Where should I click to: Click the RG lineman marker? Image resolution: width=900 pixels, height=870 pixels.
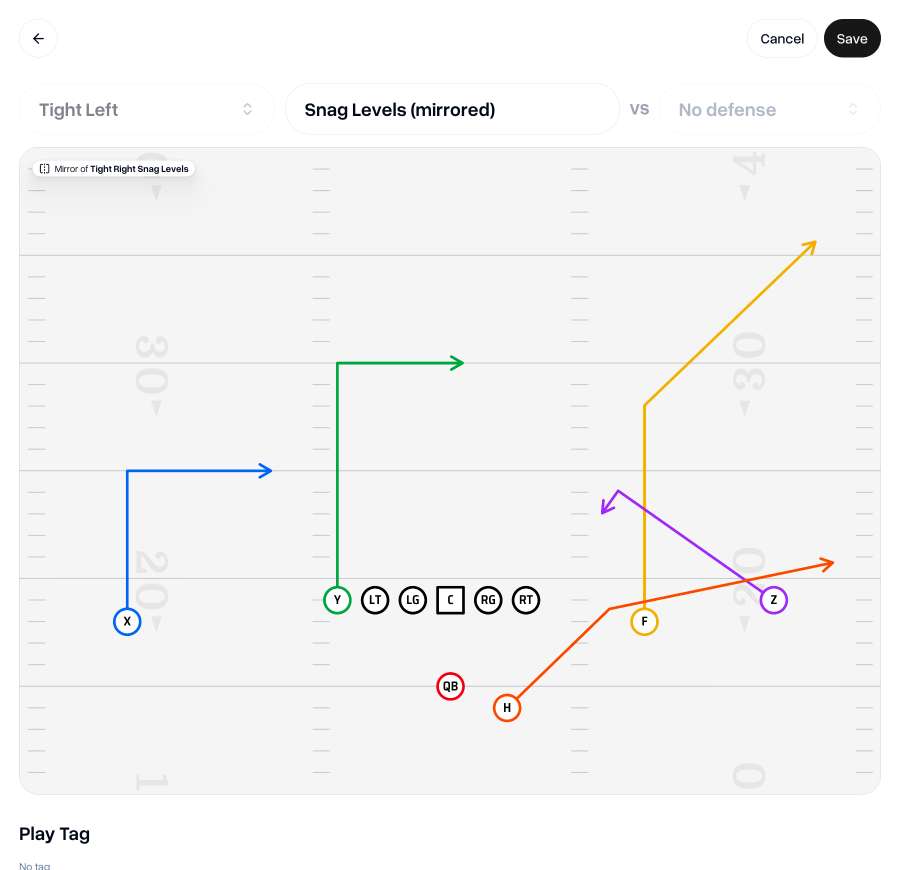[488, 601]
